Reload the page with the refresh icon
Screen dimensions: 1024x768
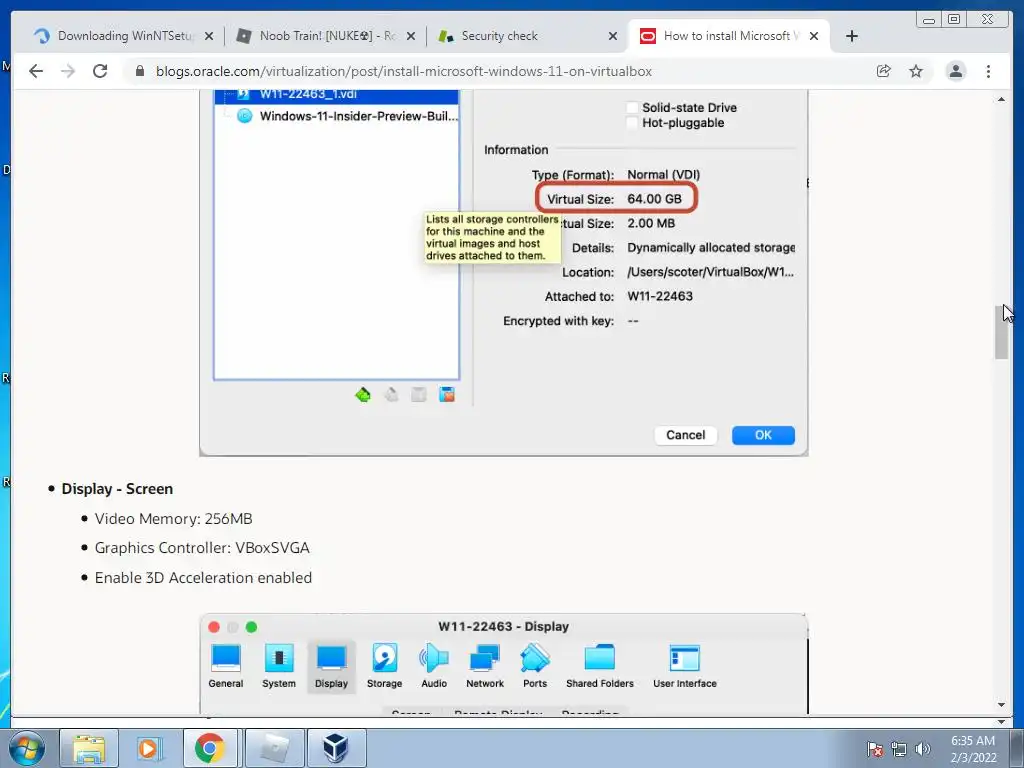click(100, 71)
